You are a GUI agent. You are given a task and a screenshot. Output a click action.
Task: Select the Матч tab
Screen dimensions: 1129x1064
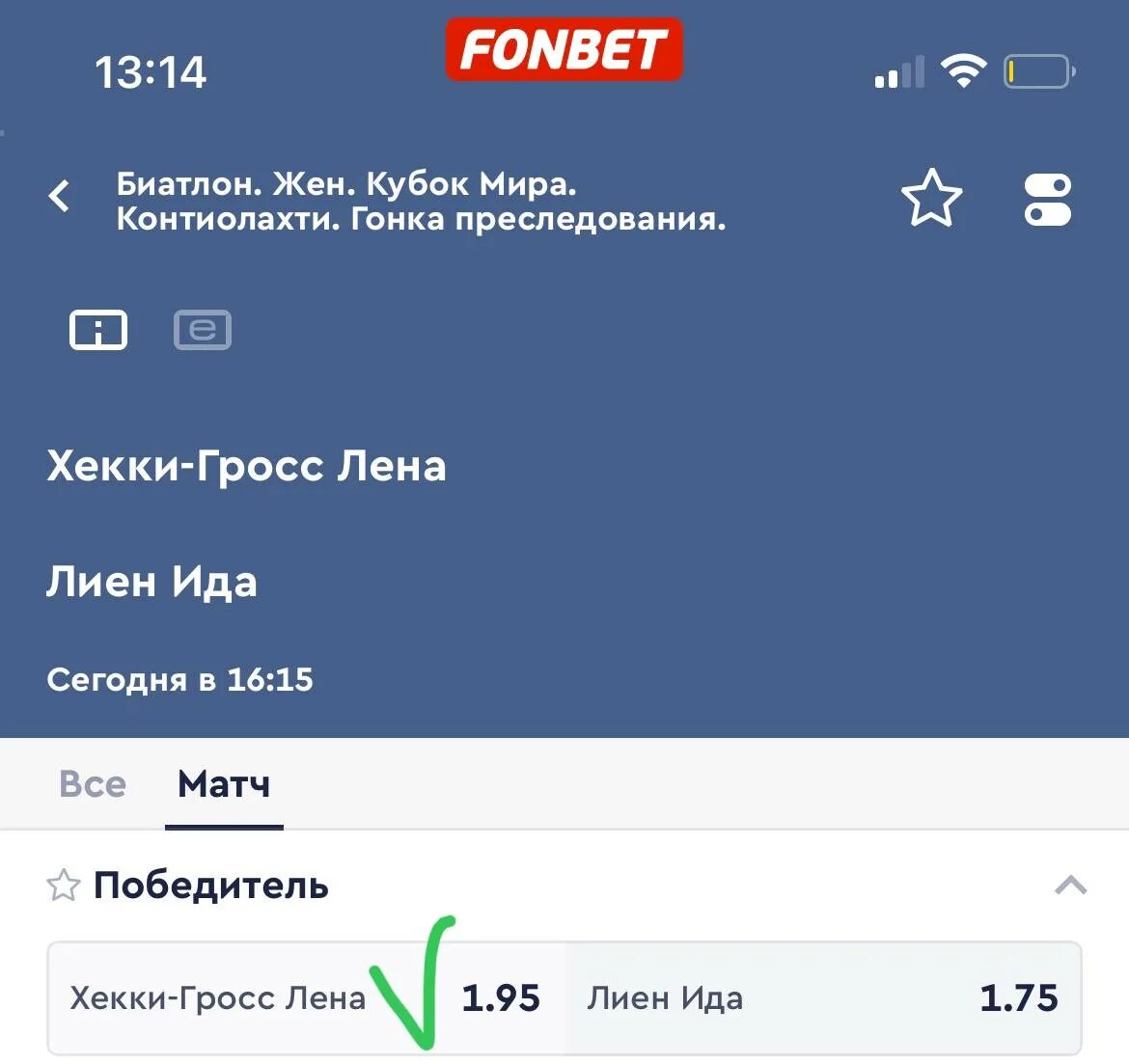[224, 784]
